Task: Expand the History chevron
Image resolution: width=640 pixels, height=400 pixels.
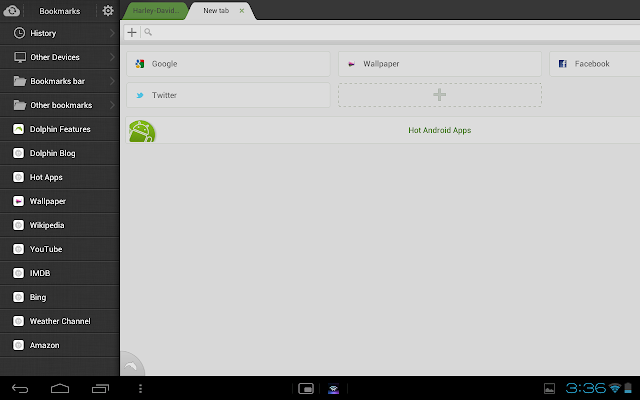Action: tap(112, 33)
